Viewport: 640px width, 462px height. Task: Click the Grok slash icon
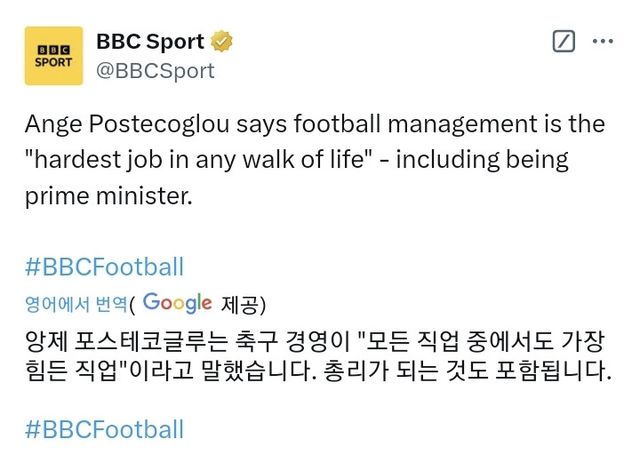(564, 42)
